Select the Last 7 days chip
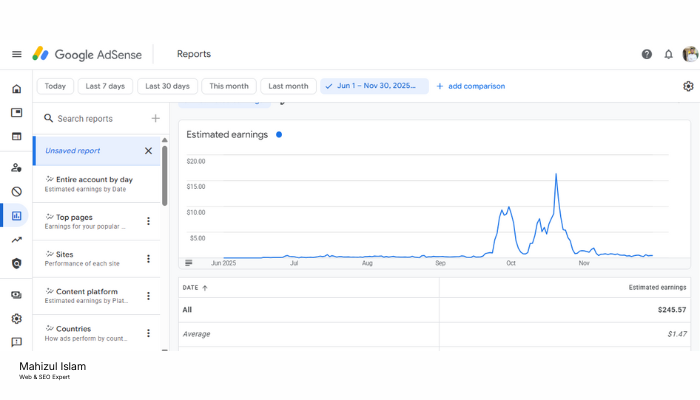The image size is (700, 400). (105, 86)
